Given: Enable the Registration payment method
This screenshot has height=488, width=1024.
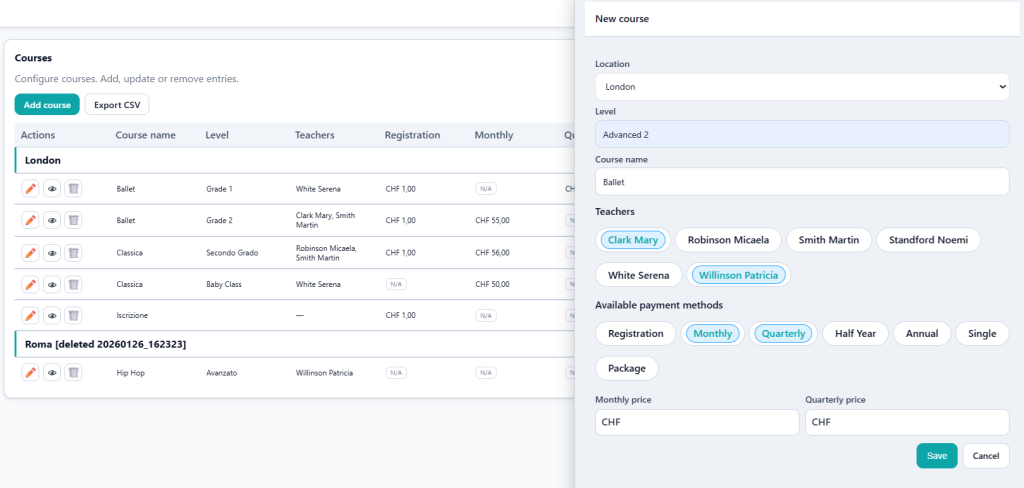Looking at the screenshot, I should tap(635, 333).
